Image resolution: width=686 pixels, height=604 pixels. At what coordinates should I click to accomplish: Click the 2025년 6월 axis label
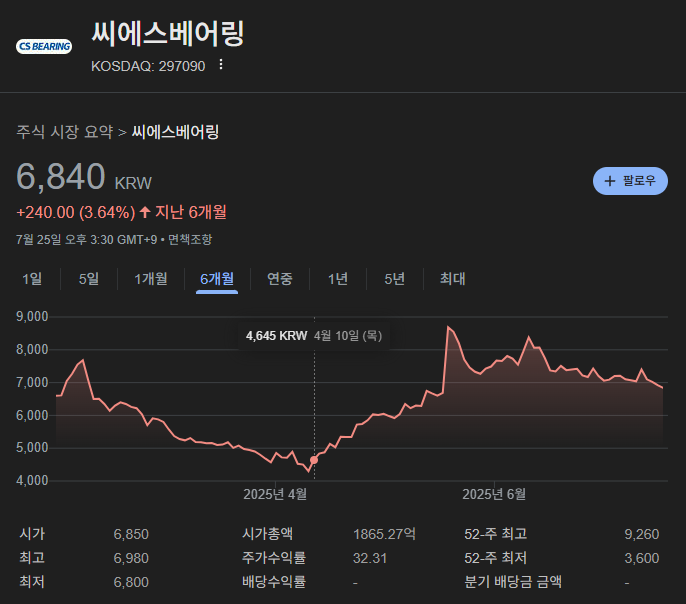coord(494,494)
